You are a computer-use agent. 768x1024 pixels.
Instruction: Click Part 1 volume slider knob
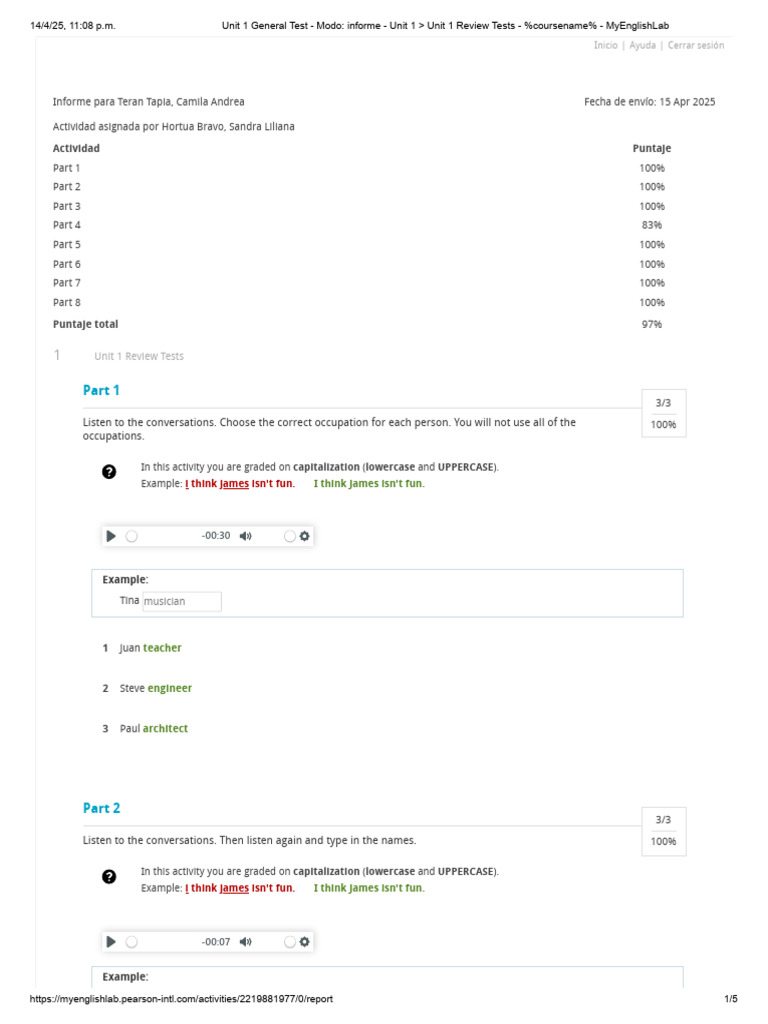pos(290,536)
